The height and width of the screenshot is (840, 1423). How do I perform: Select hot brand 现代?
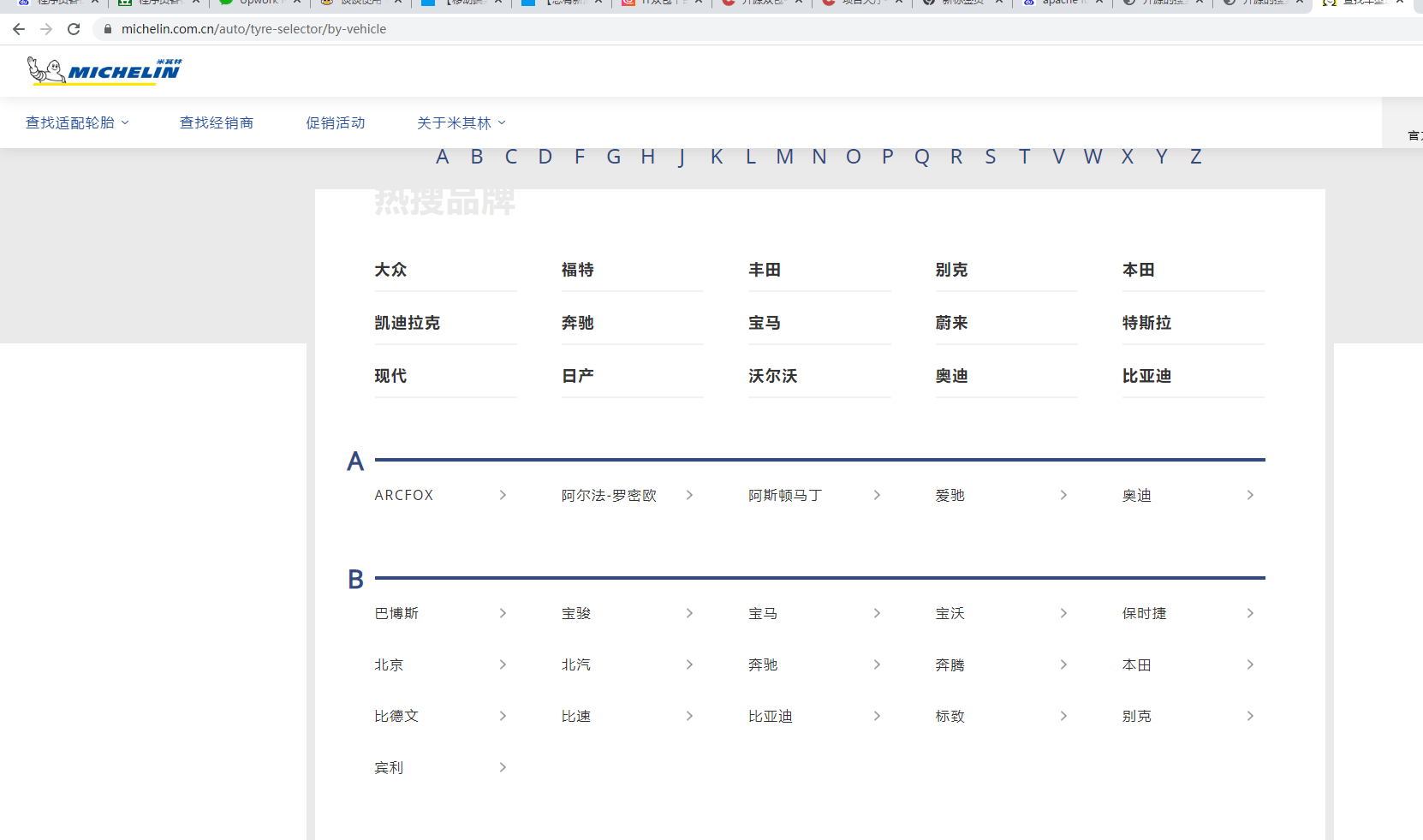tap(390, 376)
